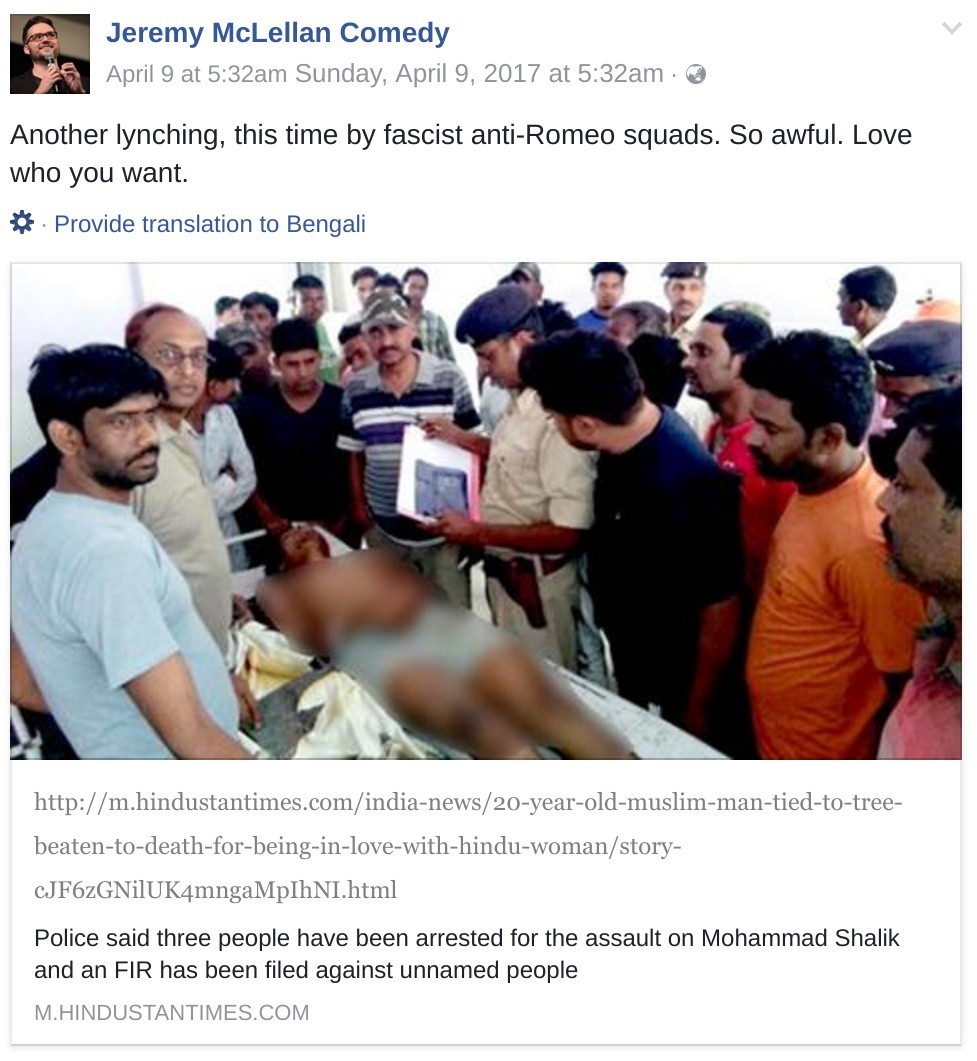Click 'Sunday, April 9, 2017 at 5:32am' full date
The height and width of the screenshot is (1061, 977).
(479, 73)
